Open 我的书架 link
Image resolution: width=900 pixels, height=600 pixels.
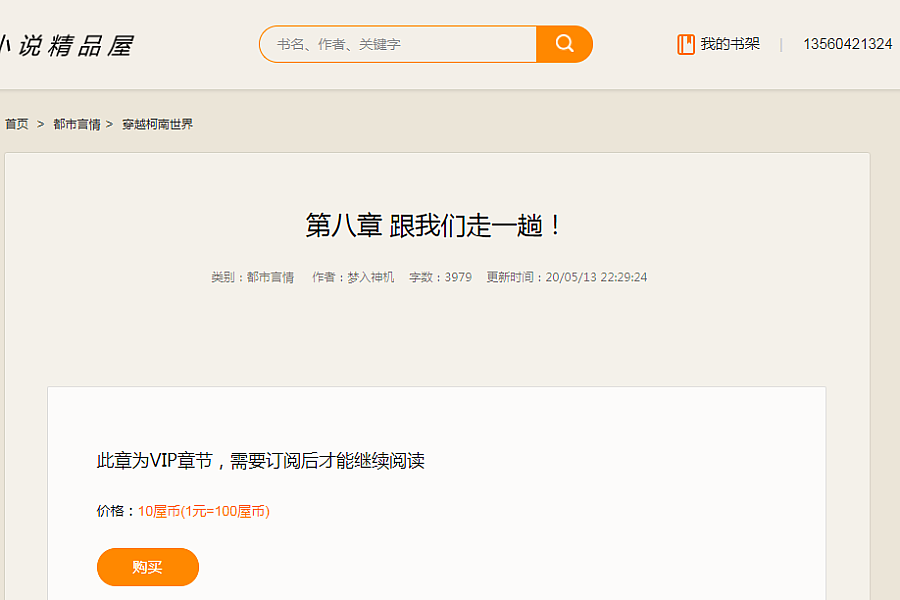[x=730, y=44]
